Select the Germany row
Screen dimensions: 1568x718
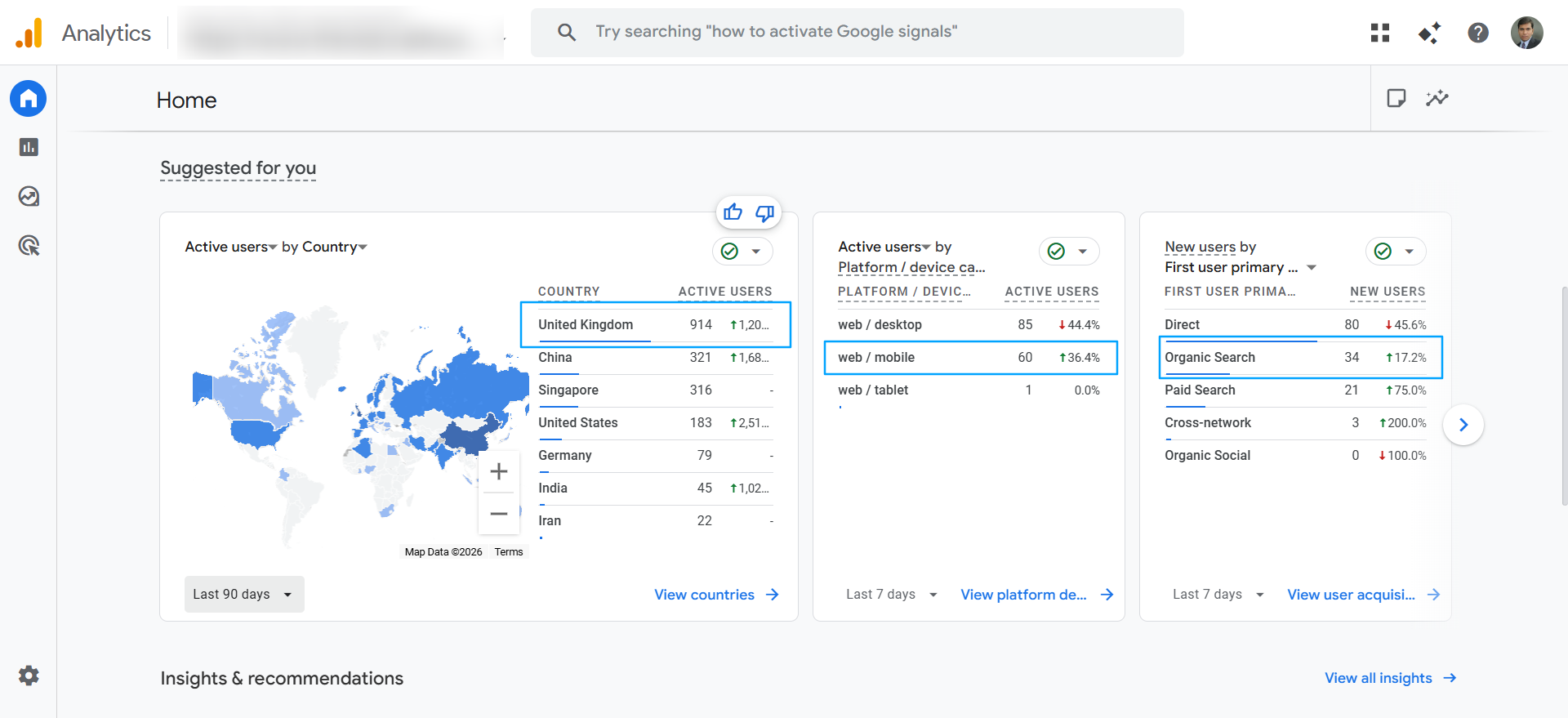[656, 456]
